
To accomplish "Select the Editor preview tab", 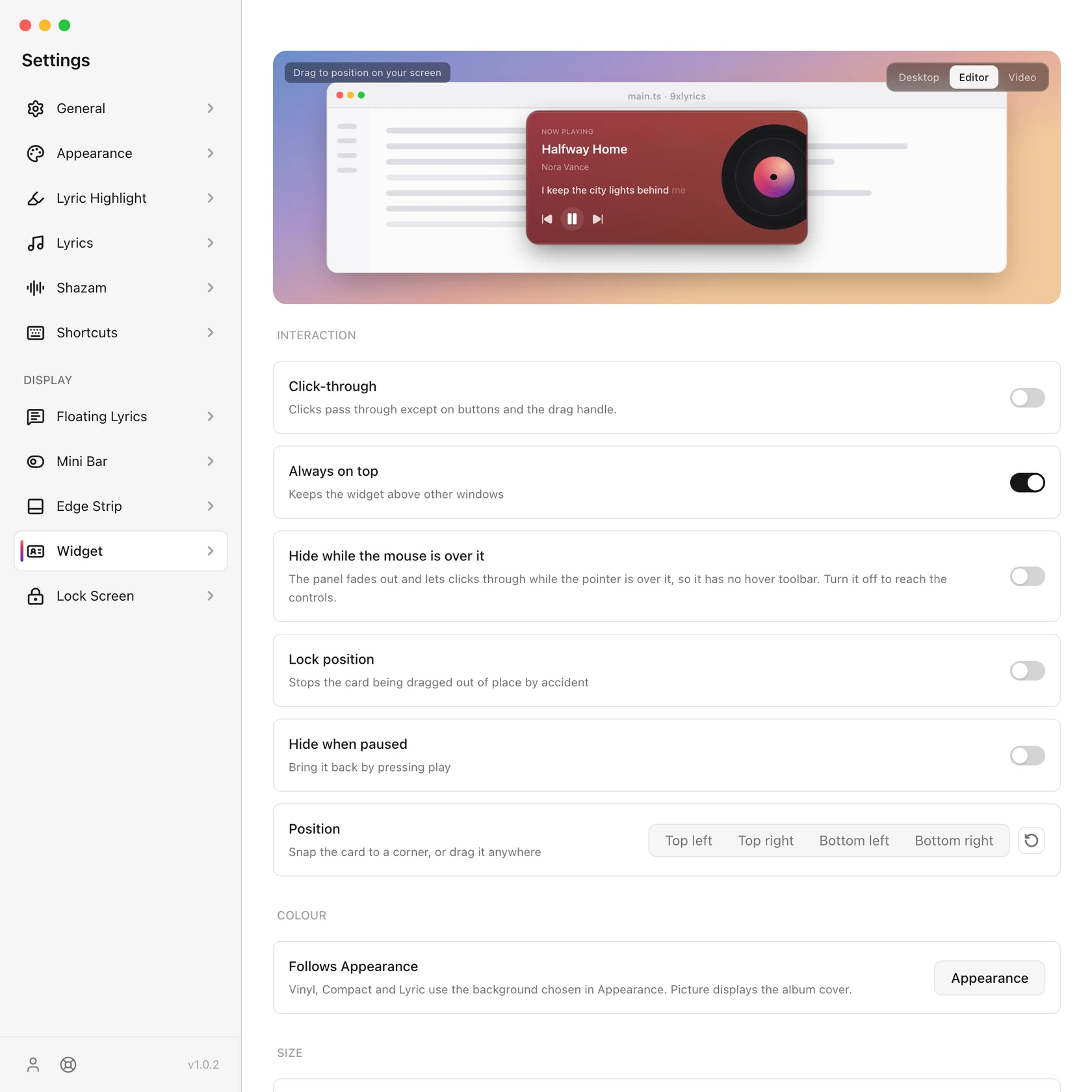I will pyautogui.click(x=974, y=77).
